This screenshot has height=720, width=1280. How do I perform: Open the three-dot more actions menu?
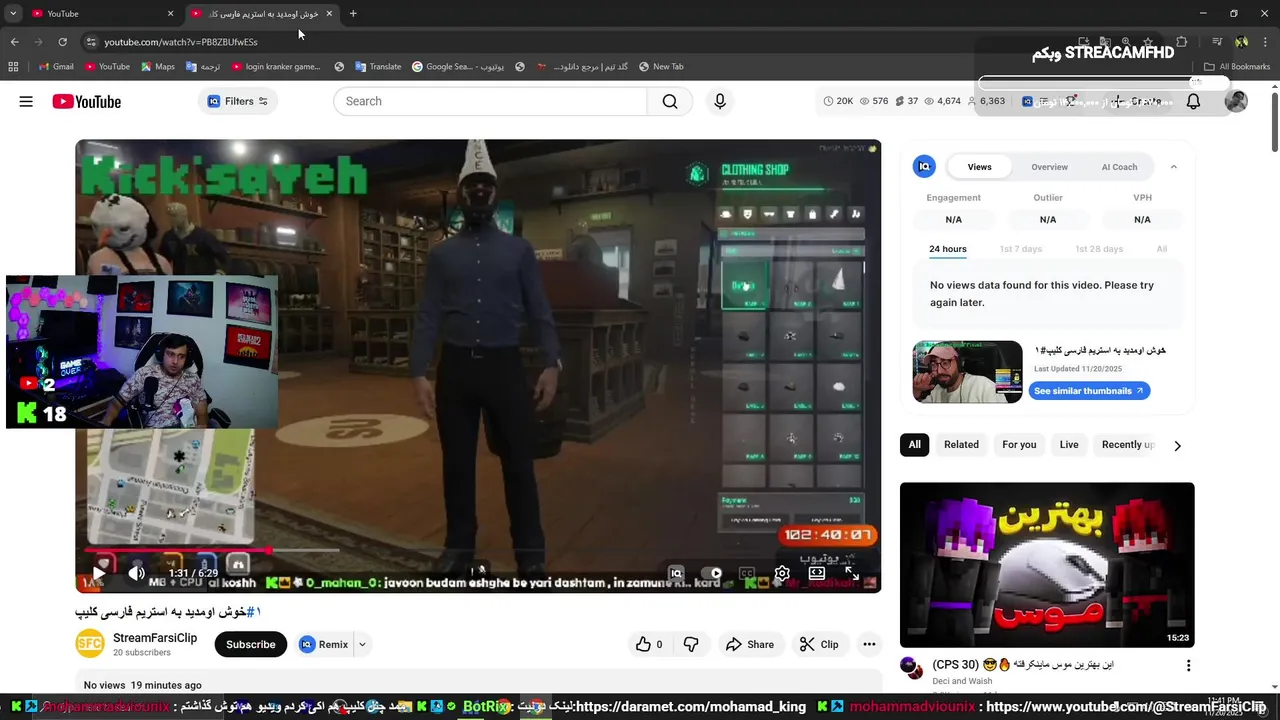pos(869,644)
